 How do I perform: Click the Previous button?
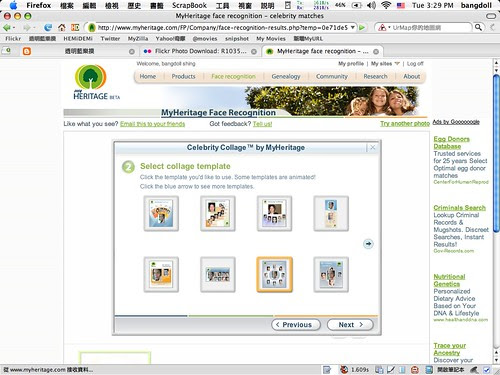pyautogui.click(x=296, y=325)
